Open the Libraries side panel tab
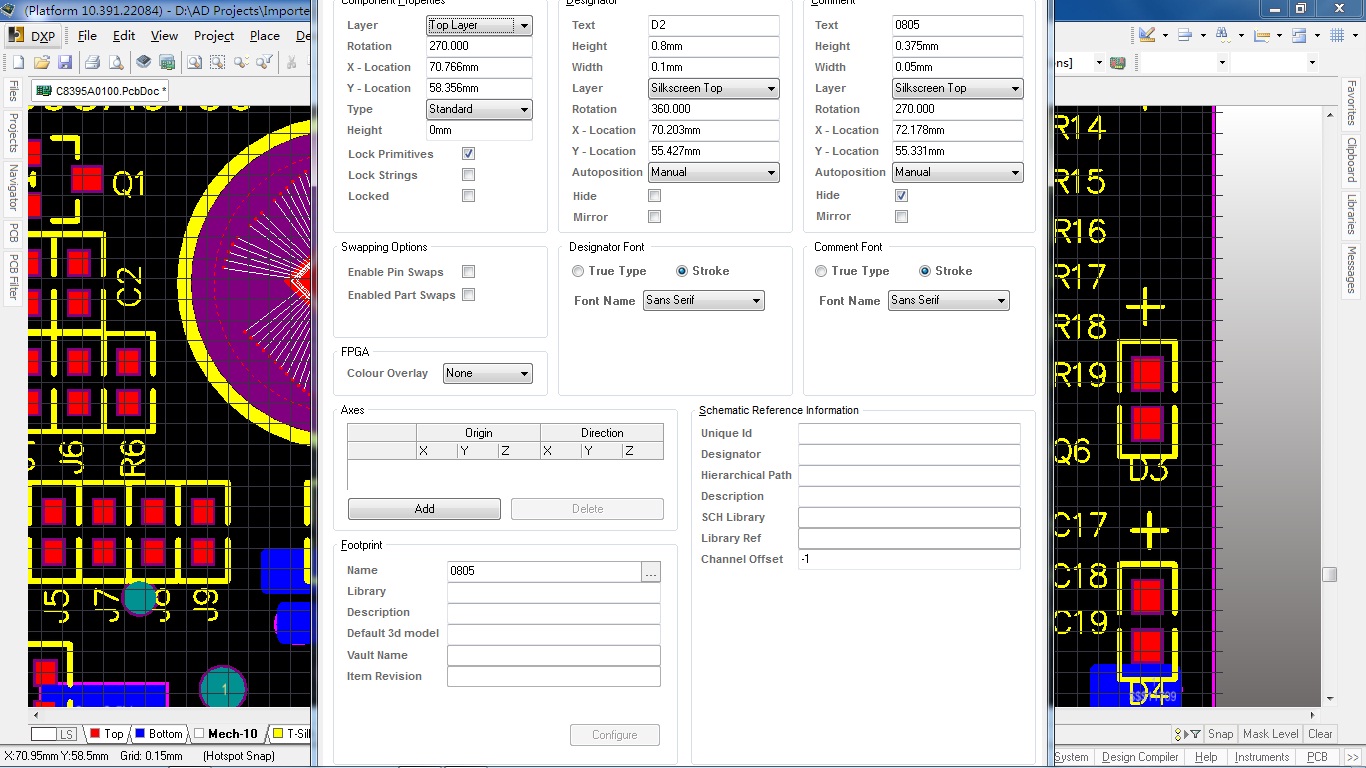The image size is (1366, 768). click(x=1352, y=214)
